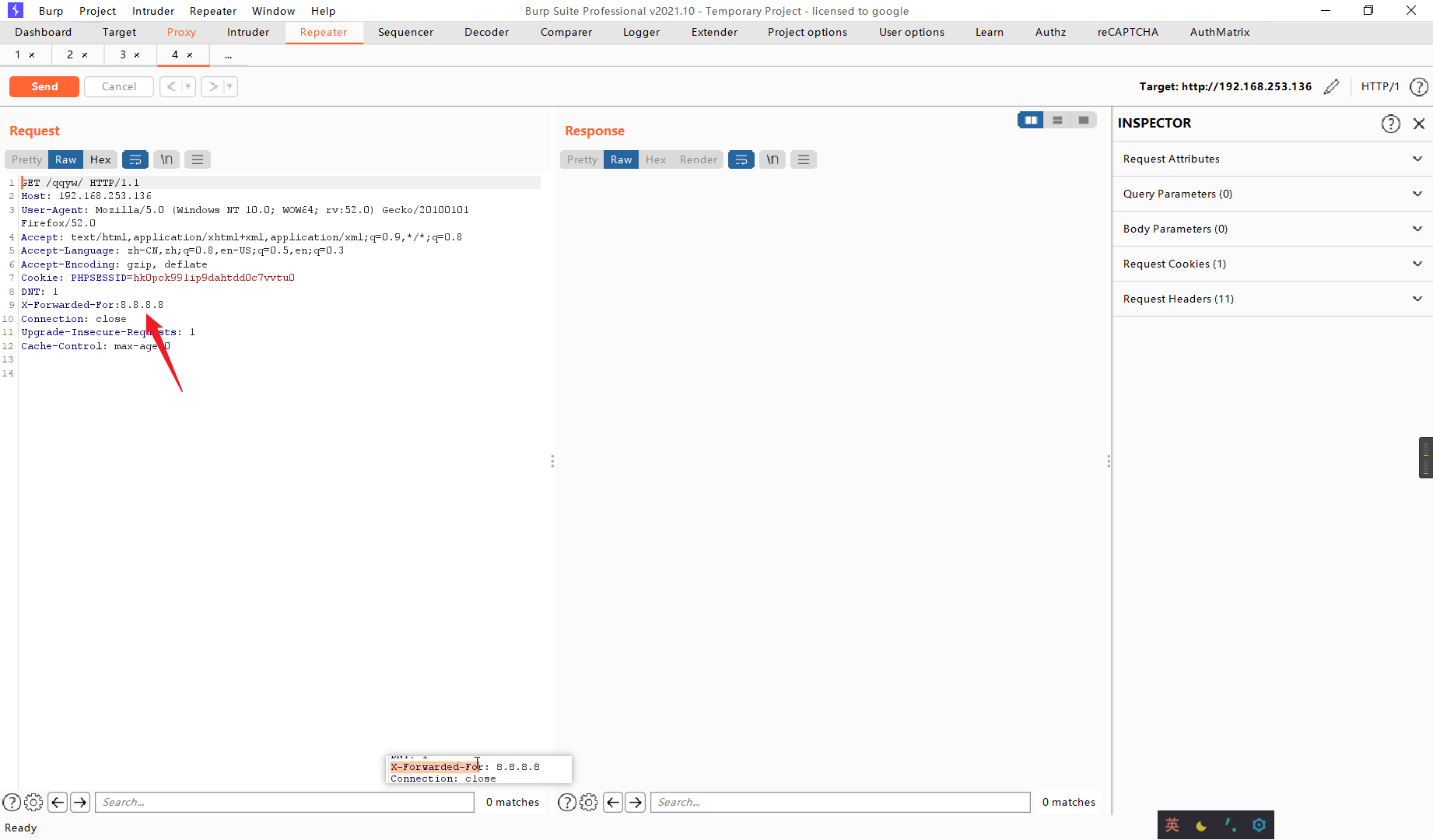Image resolution: width=1433 pixels, height=840 pixels.
Task: Enable Pretty view for the Response
Action: [581, 159]
